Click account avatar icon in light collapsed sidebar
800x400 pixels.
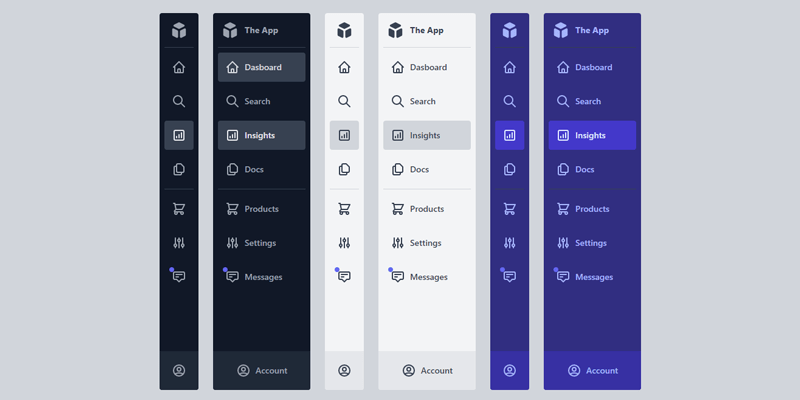point(344,371)
